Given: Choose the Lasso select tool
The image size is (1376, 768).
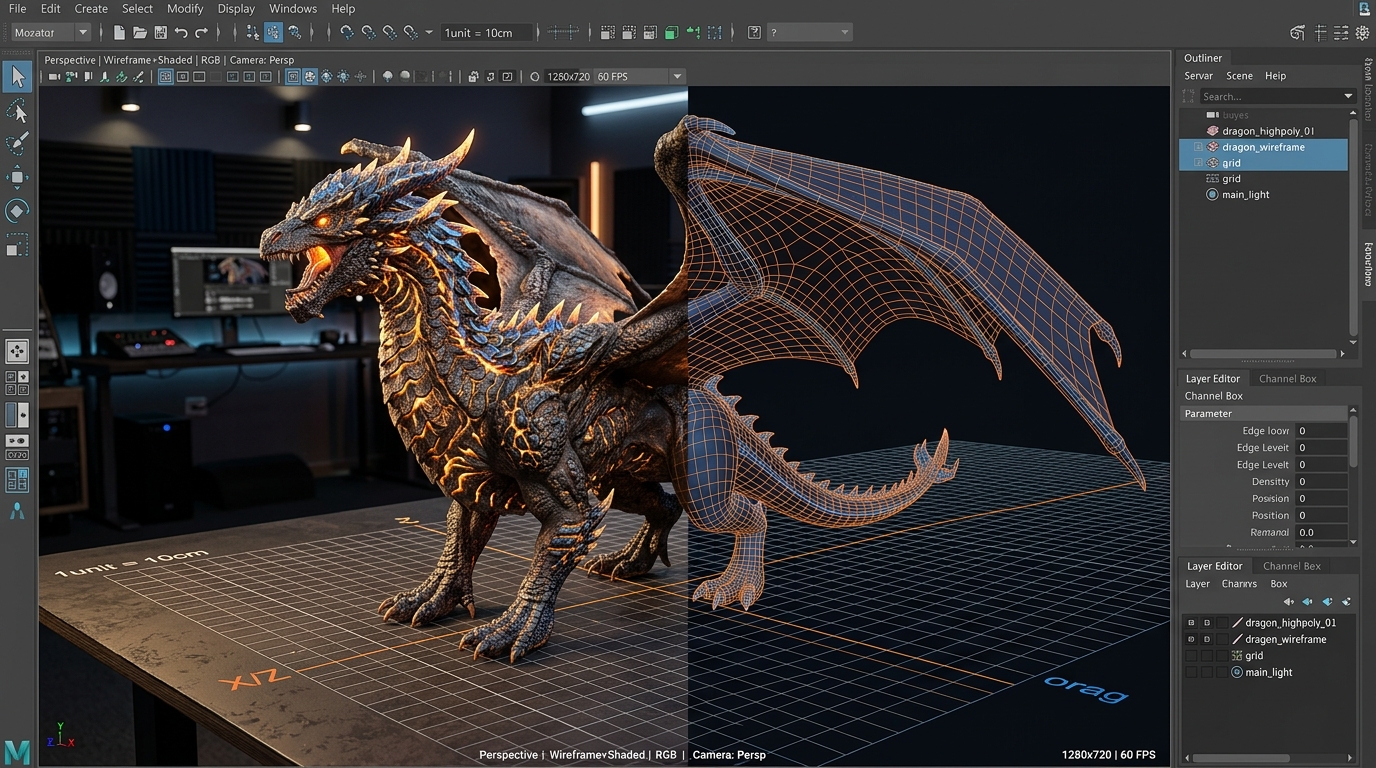Looking at the screenshot, I should [x=17, y=110].
